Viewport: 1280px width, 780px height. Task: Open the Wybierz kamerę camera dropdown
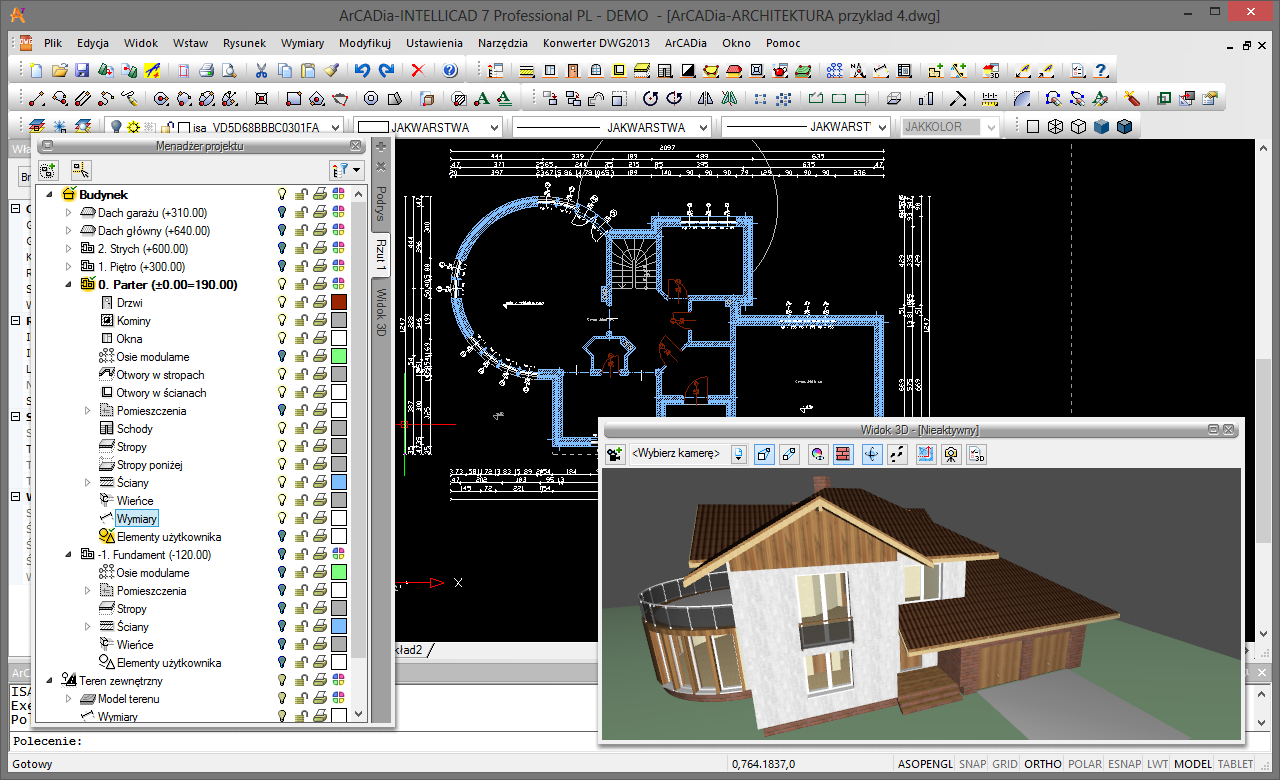coord(738,454)
